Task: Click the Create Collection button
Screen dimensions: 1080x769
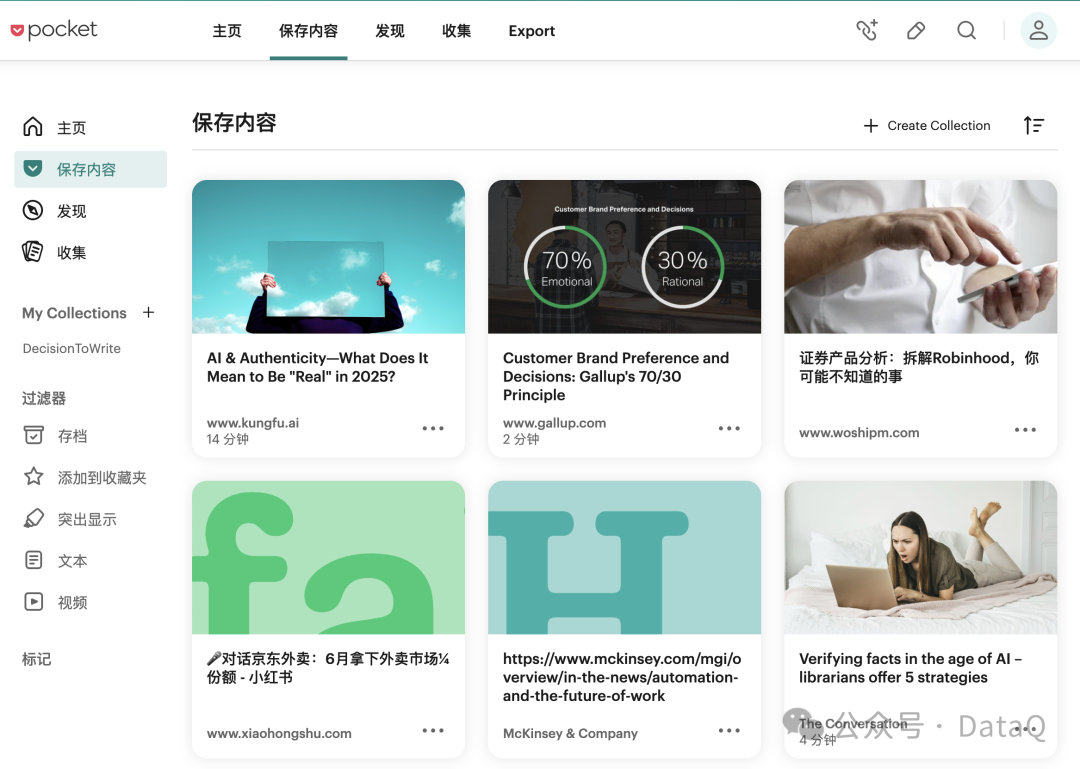Action: pyautogui.click(x=926, y=125)
